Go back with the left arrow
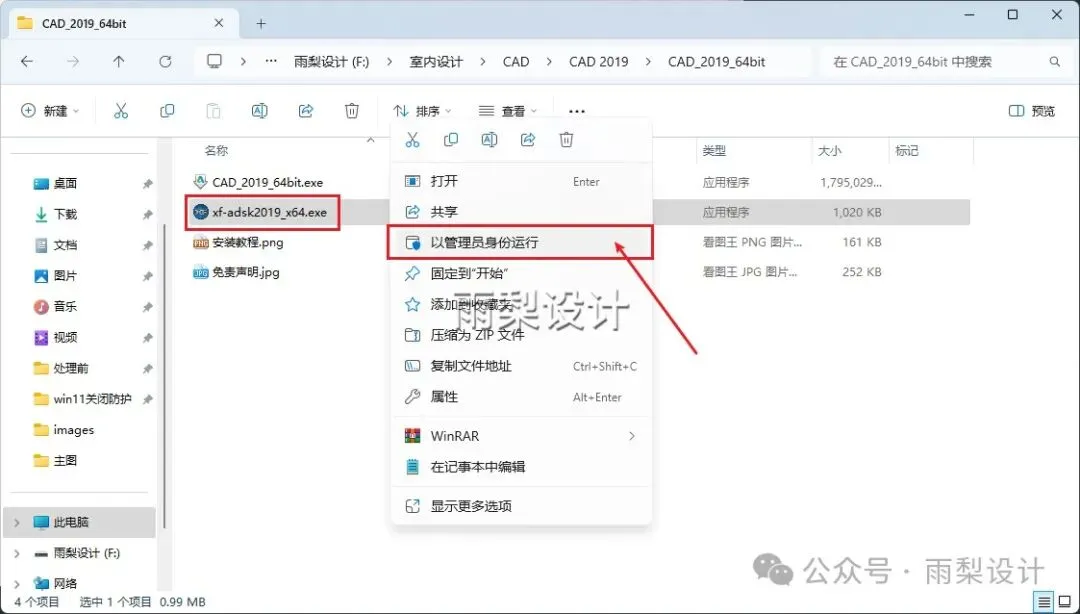The image size is (1080, 614). click(27, 61)
